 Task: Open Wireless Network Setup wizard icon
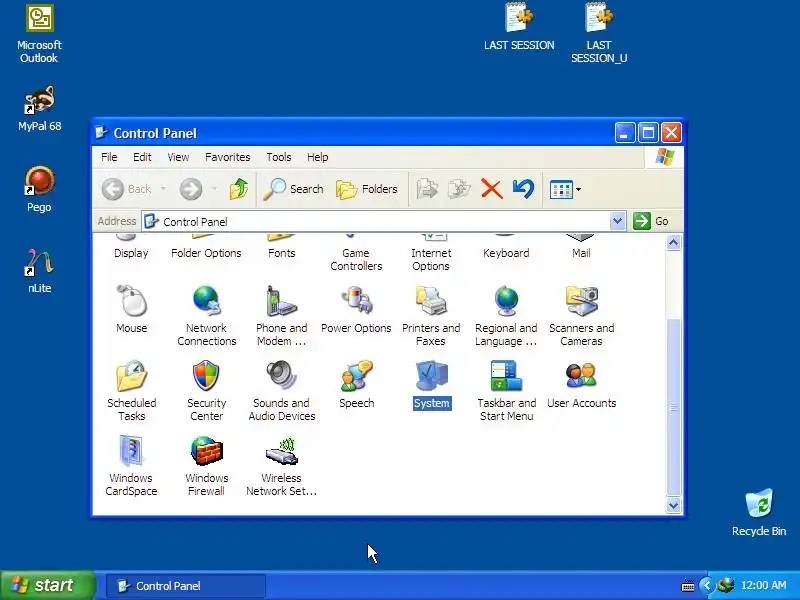(x=281, y=451)
